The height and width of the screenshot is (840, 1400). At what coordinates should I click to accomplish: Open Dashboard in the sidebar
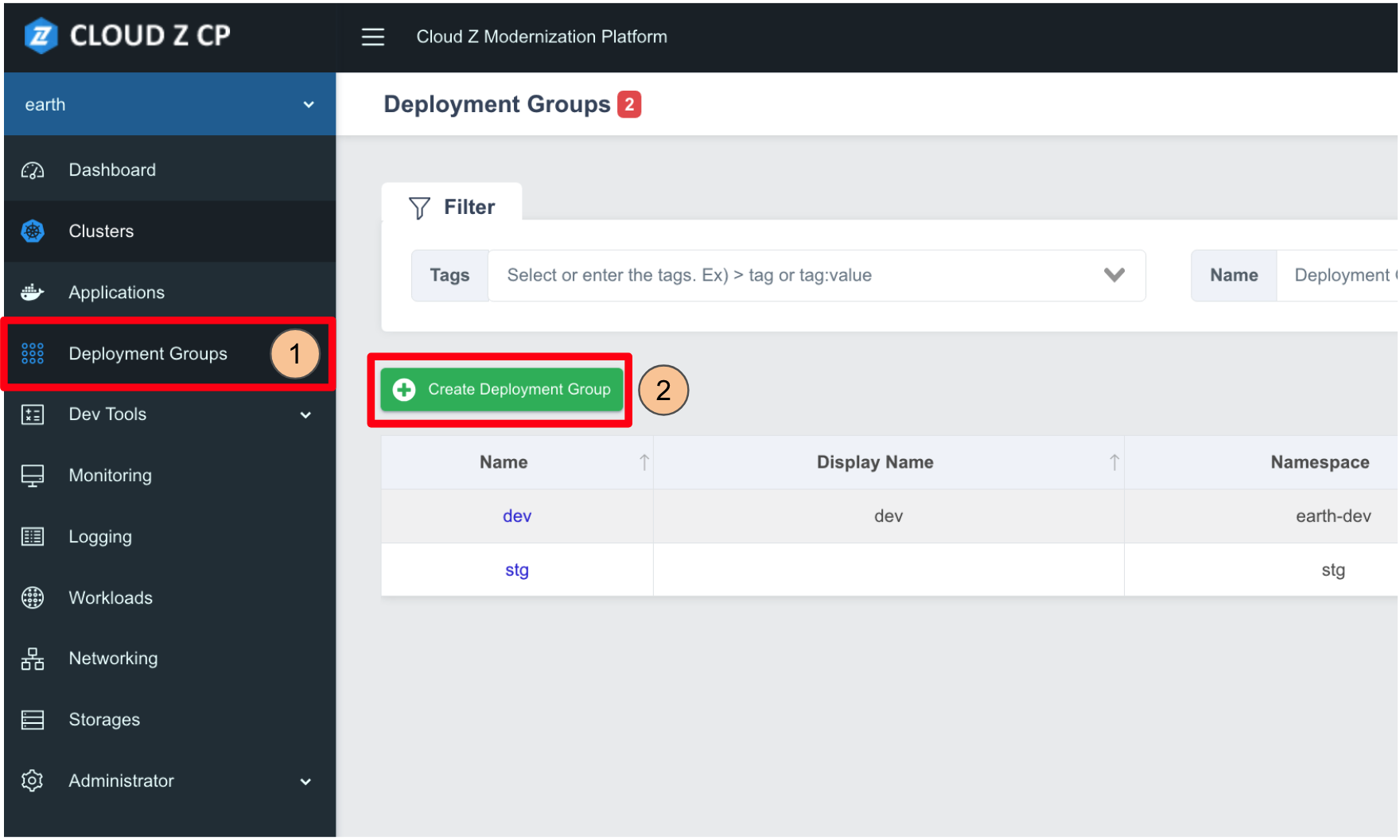point(169,170)
